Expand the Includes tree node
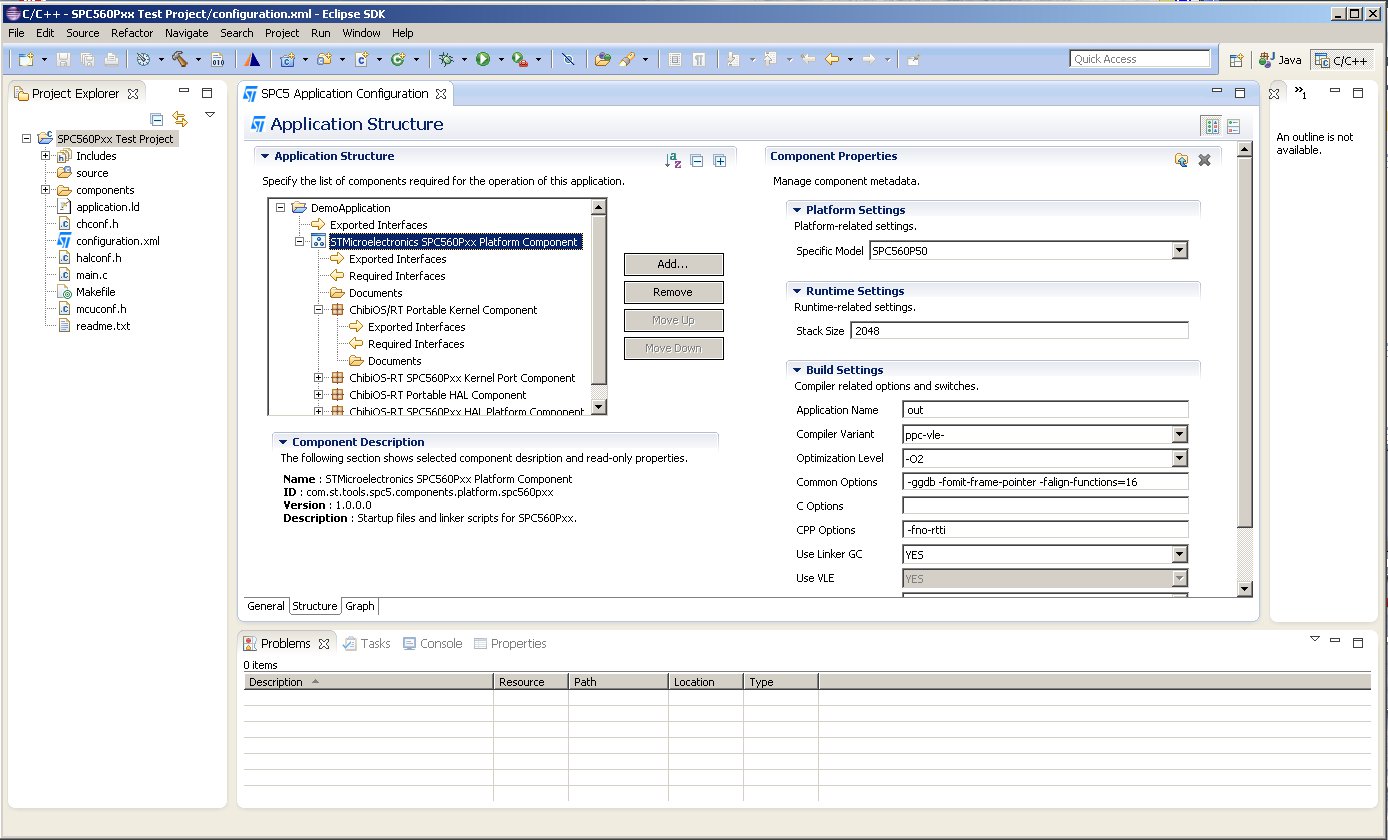This screenshot has width=1388, height=840. (x=45, y=156)
